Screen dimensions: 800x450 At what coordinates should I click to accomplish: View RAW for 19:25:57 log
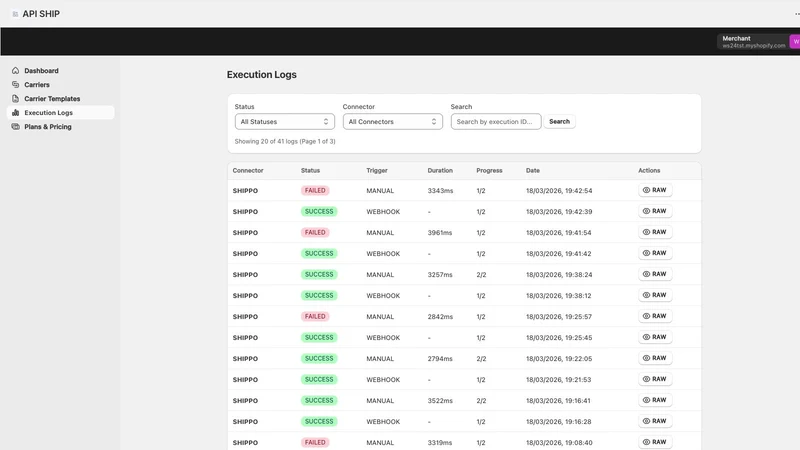[655, 316]
